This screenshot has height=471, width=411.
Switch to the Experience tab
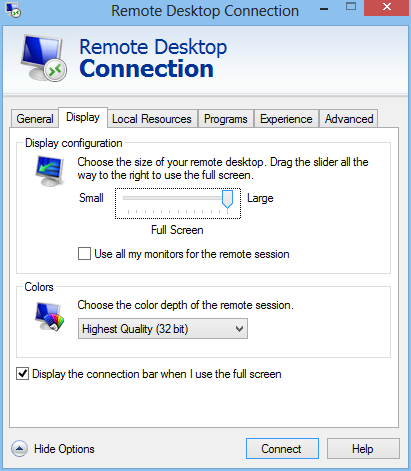tap(286, 119)
